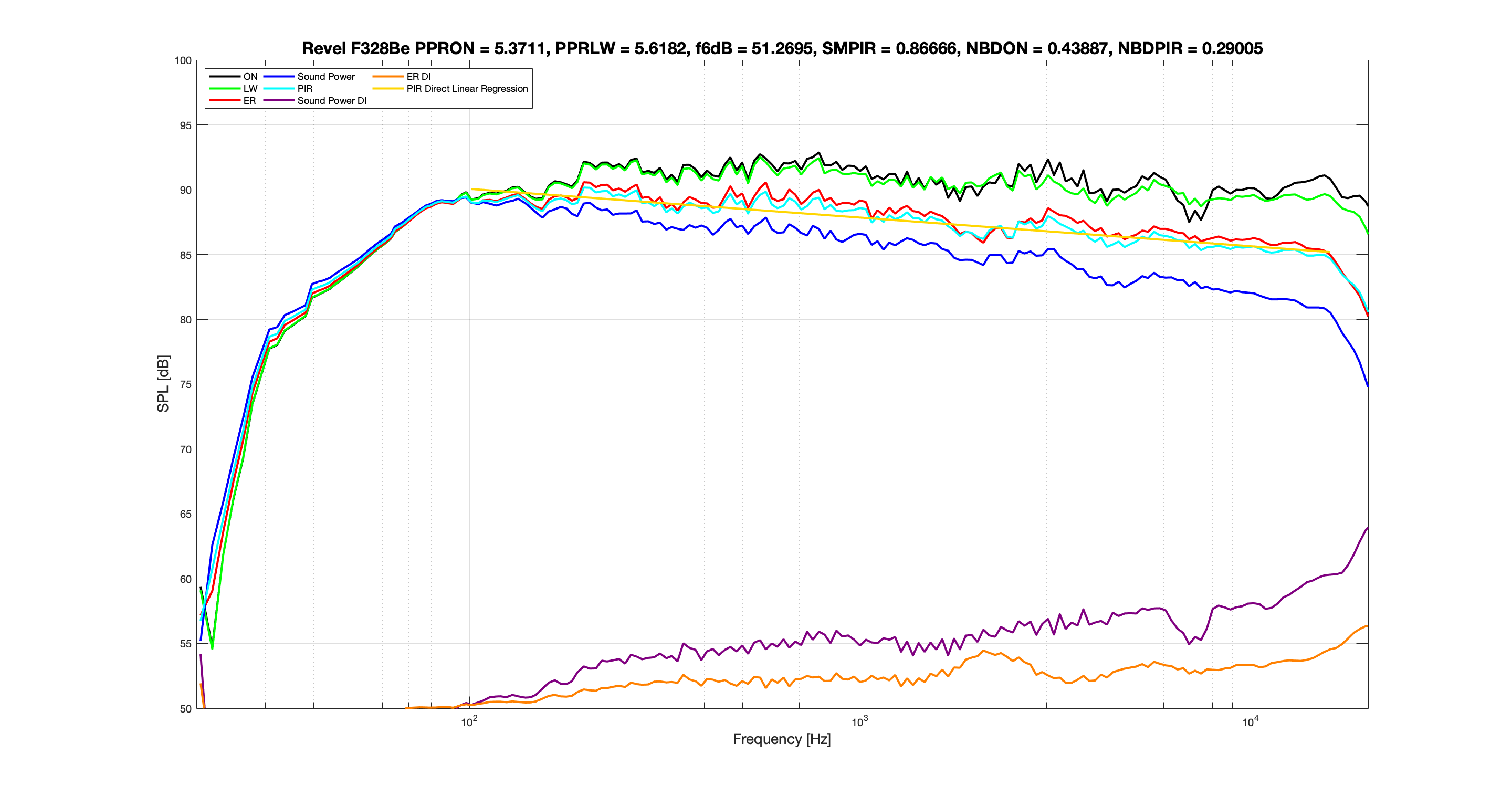Screen dimensions: 1512x796
Task: Click the 70 y-axis tick label
Action: pyautogui.click(x=185, y=449)
